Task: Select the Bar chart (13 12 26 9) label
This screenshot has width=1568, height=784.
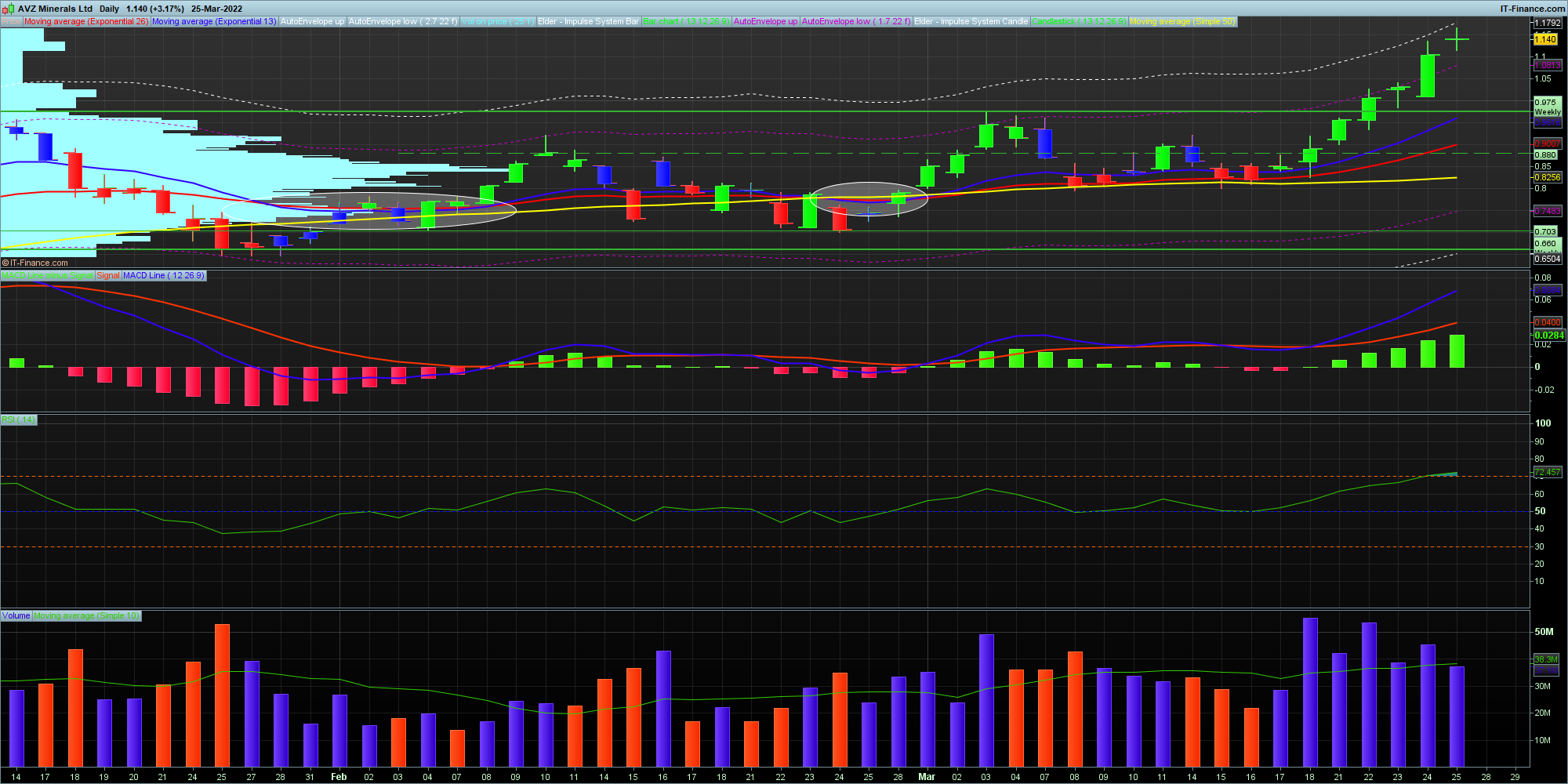Action: point(686,21)
